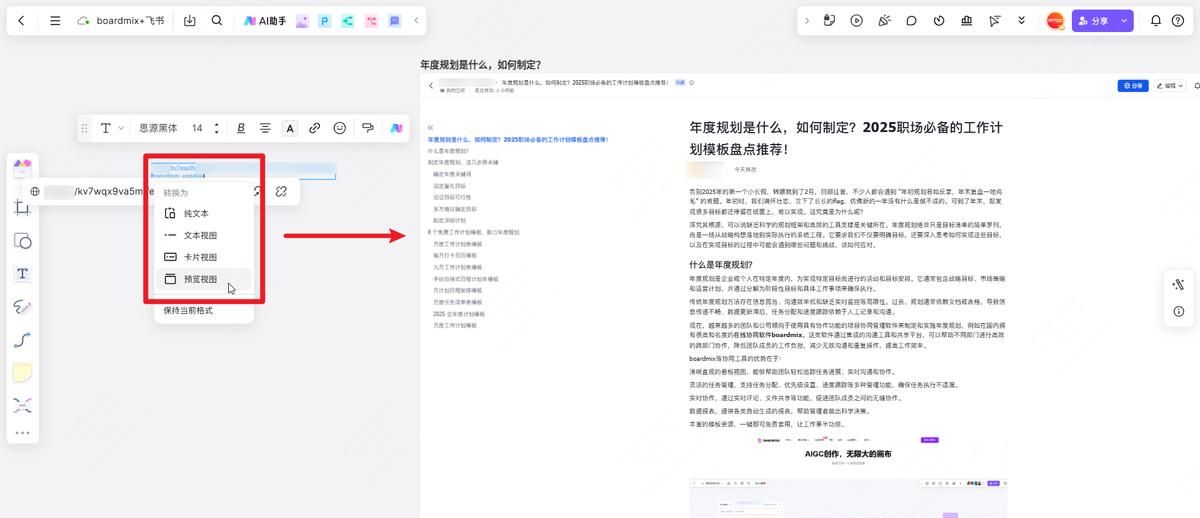The width and height of the screenshot is (1200, 518).
Task: Expand the top-right toolbar chevron
Action: point(808,20)
